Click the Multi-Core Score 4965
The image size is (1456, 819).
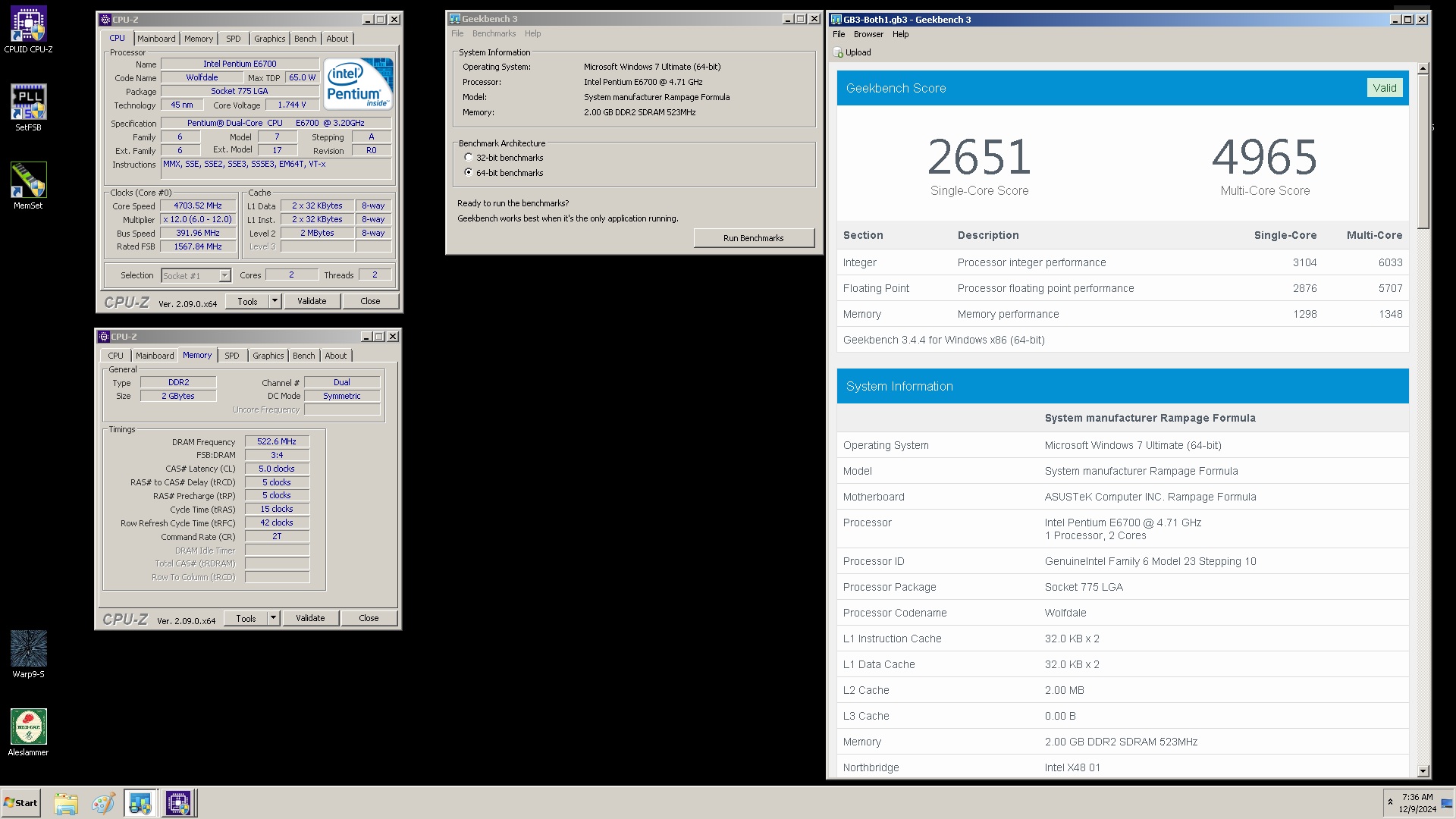1264,157
